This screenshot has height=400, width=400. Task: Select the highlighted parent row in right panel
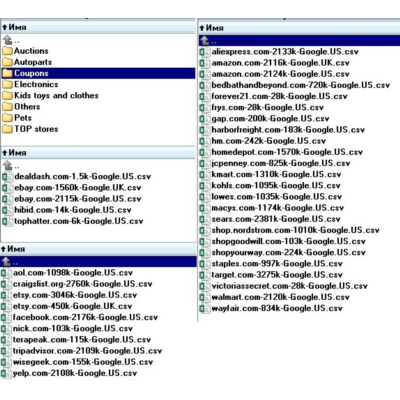pos(299,41)
